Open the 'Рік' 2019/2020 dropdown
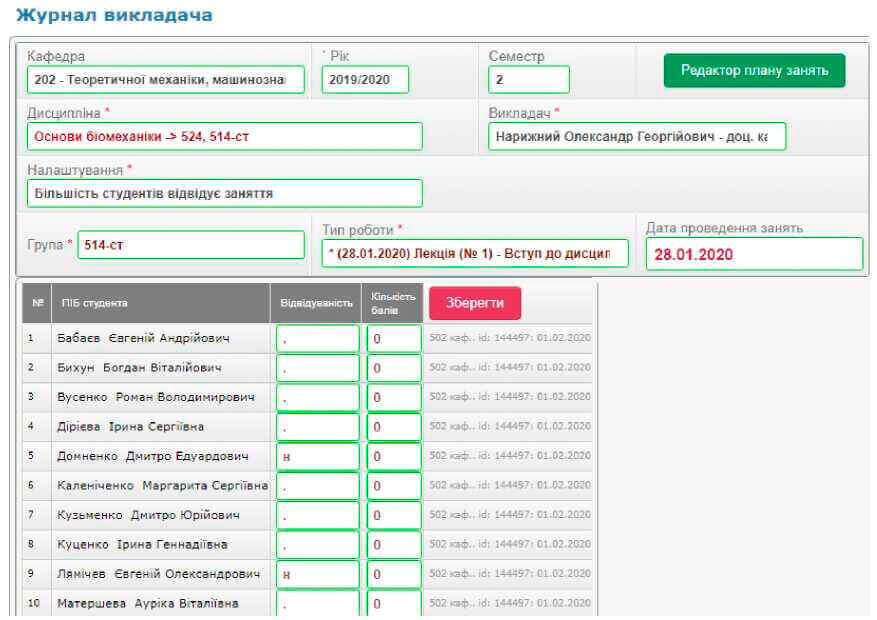The width and height of the screenshot is (877, 620). (365, 80)
